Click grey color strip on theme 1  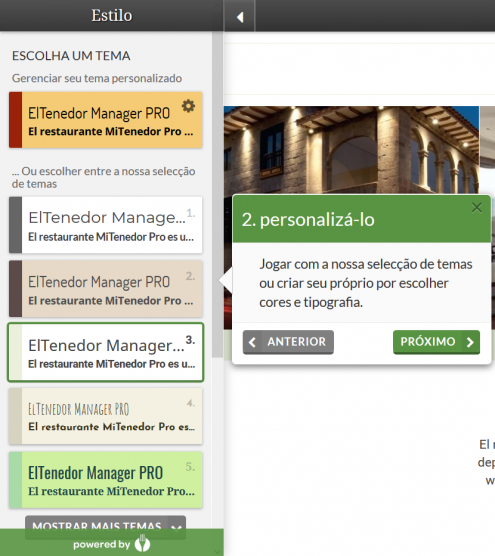(x=16, y=225)
